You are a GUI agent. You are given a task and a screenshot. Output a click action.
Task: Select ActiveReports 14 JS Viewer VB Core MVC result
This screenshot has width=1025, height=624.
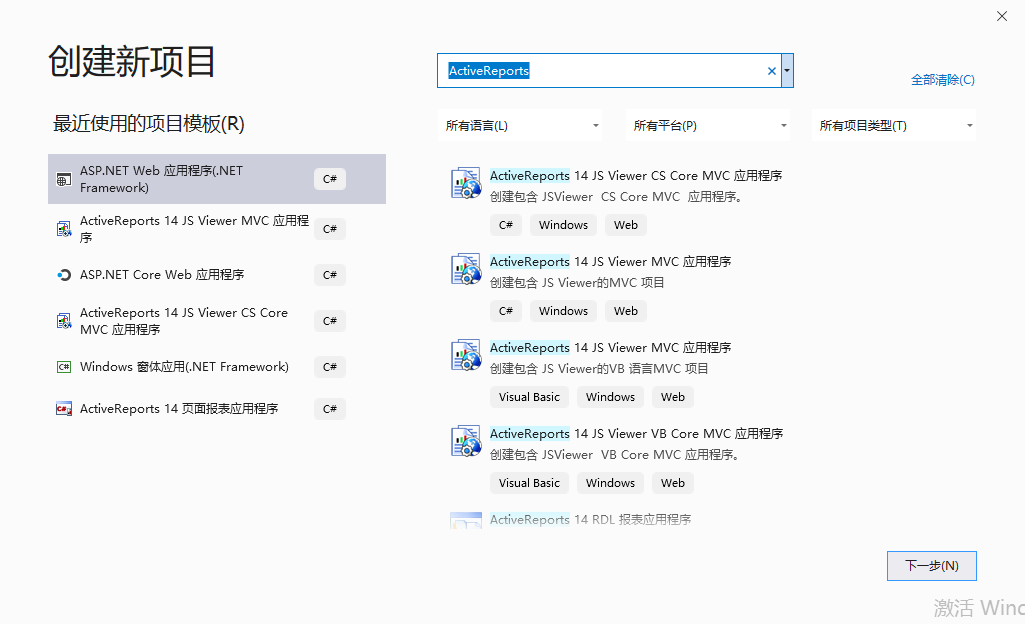[709, 459]
